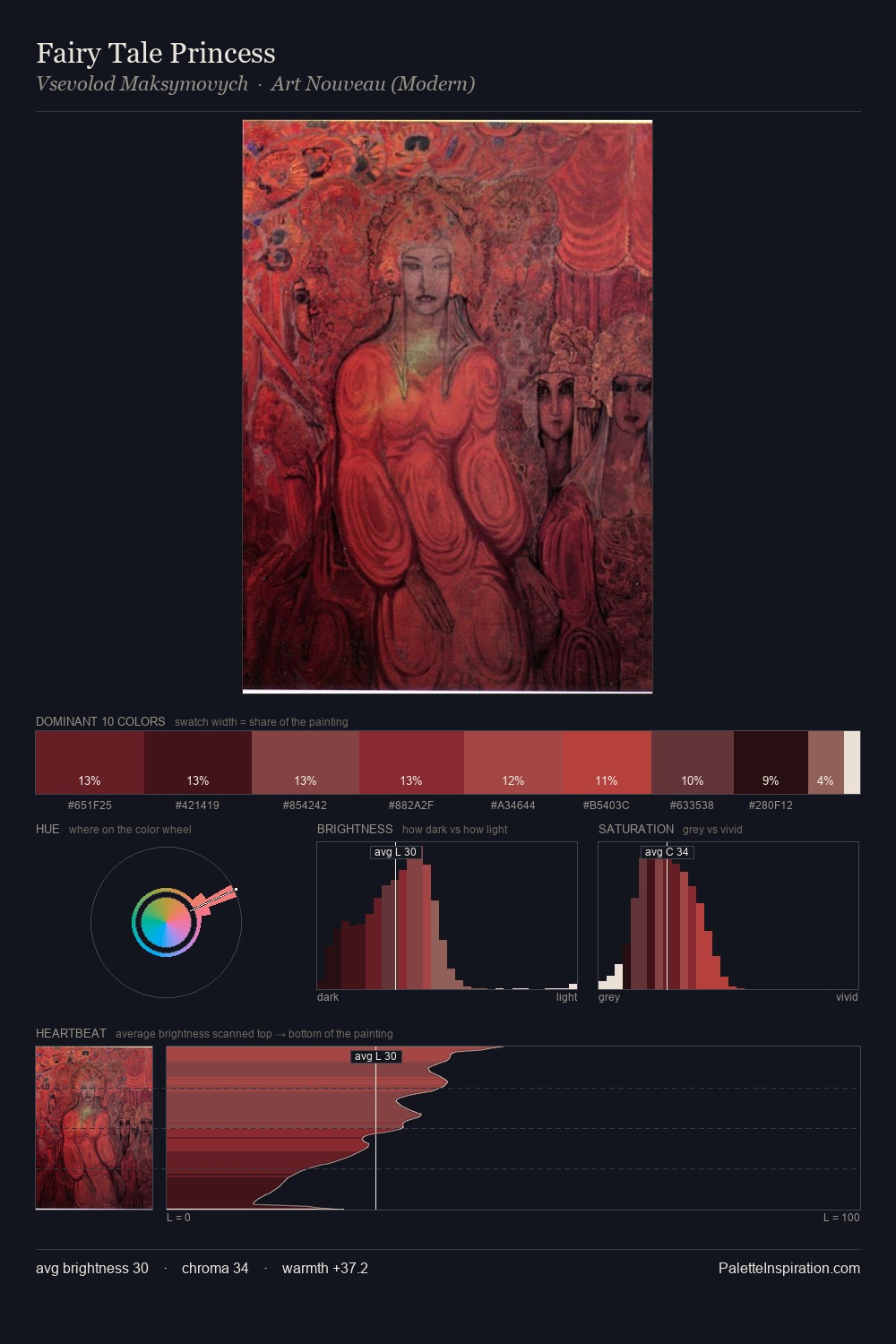This screenshot has height=1344, width=896.
Task: Select the #A34644 color swatch
Action: pos(513,762)
